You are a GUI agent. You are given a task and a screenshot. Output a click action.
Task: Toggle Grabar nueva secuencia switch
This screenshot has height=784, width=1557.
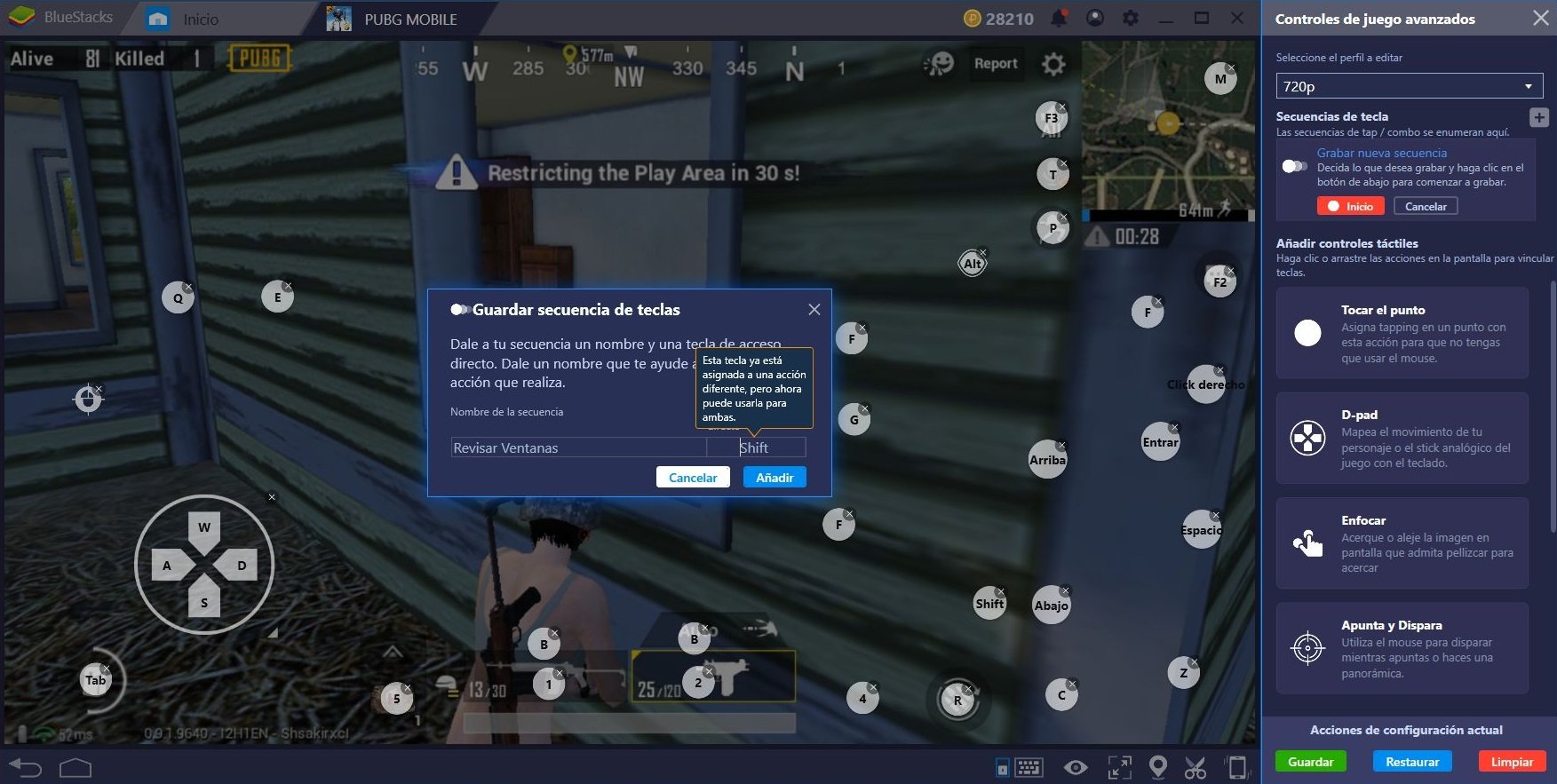click(x=1294, y=166)
